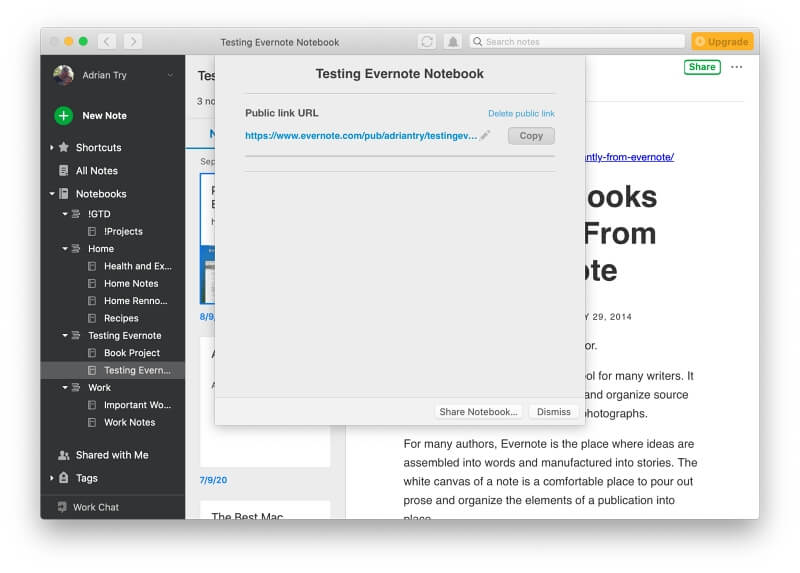Click the Work stack icon
800x573 pixels.
point(76,387)
